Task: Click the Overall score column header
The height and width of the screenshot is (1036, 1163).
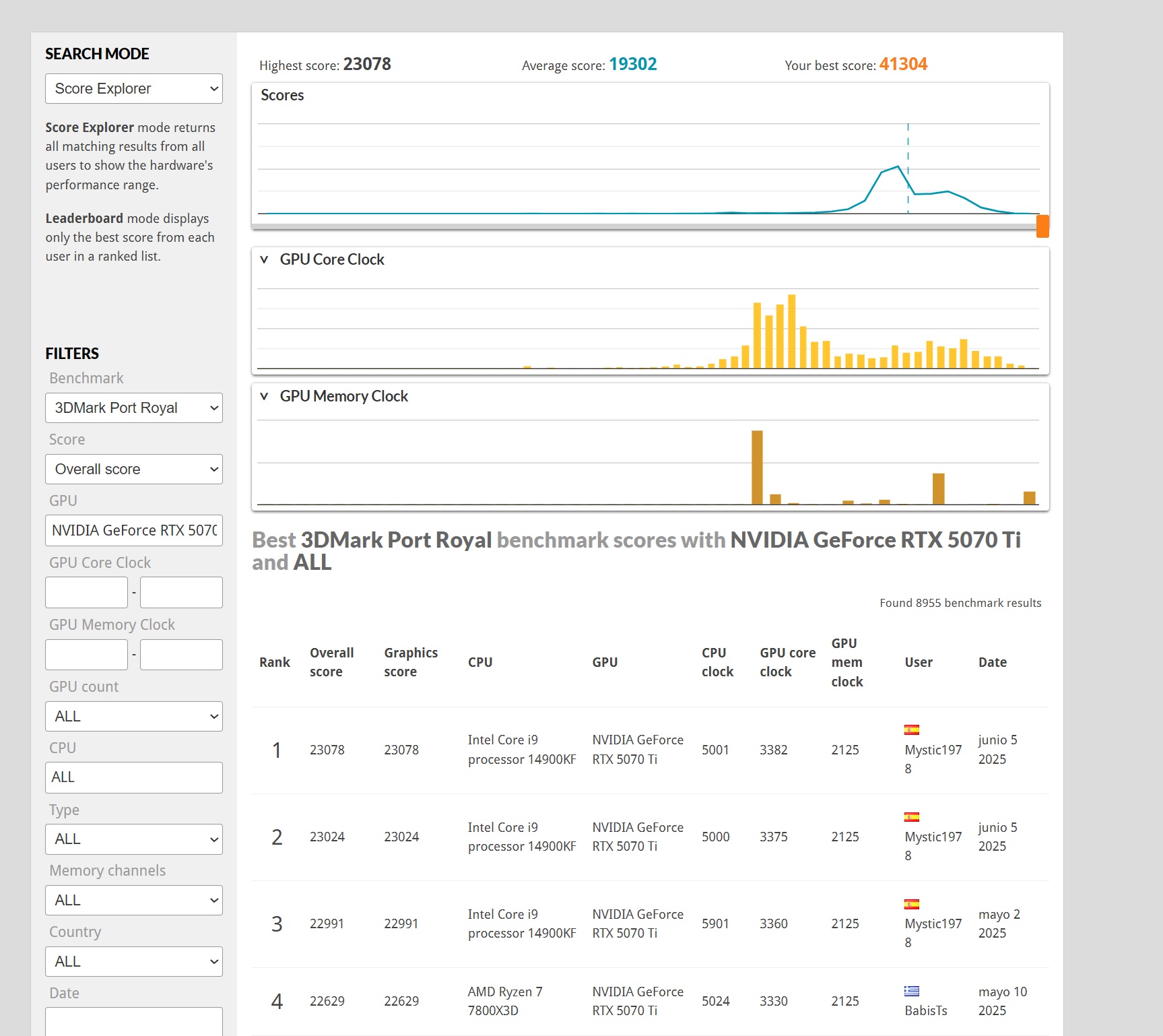Action: point(332,662)
